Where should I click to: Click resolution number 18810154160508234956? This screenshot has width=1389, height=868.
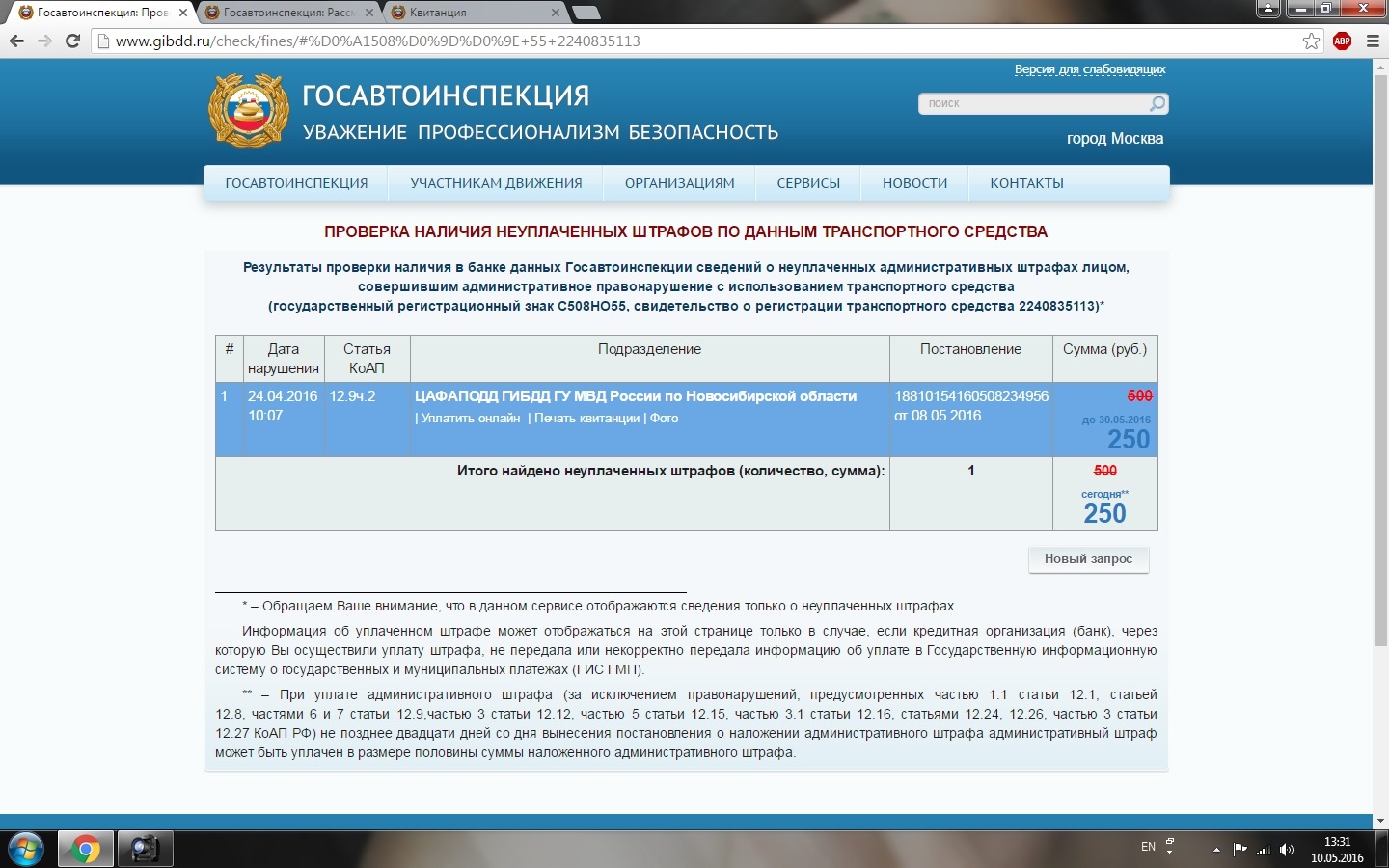coord(971,396)
